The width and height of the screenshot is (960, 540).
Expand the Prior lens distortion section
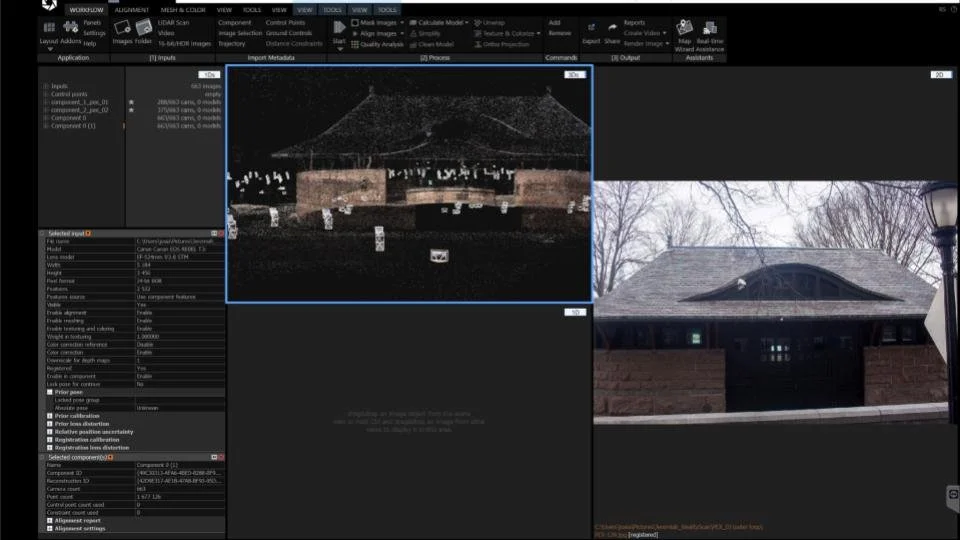click(50, 424)
